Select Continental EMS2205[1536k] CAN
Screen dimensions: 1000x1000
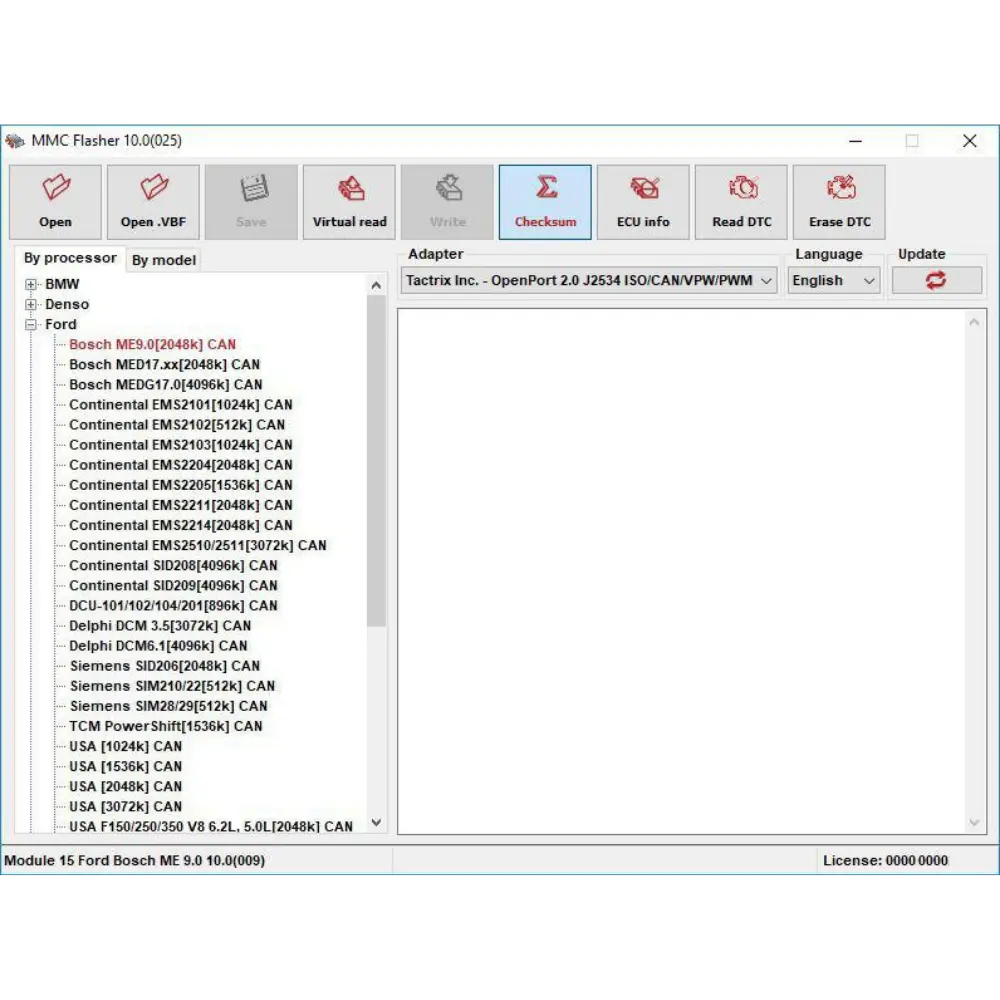click(181, 485)
